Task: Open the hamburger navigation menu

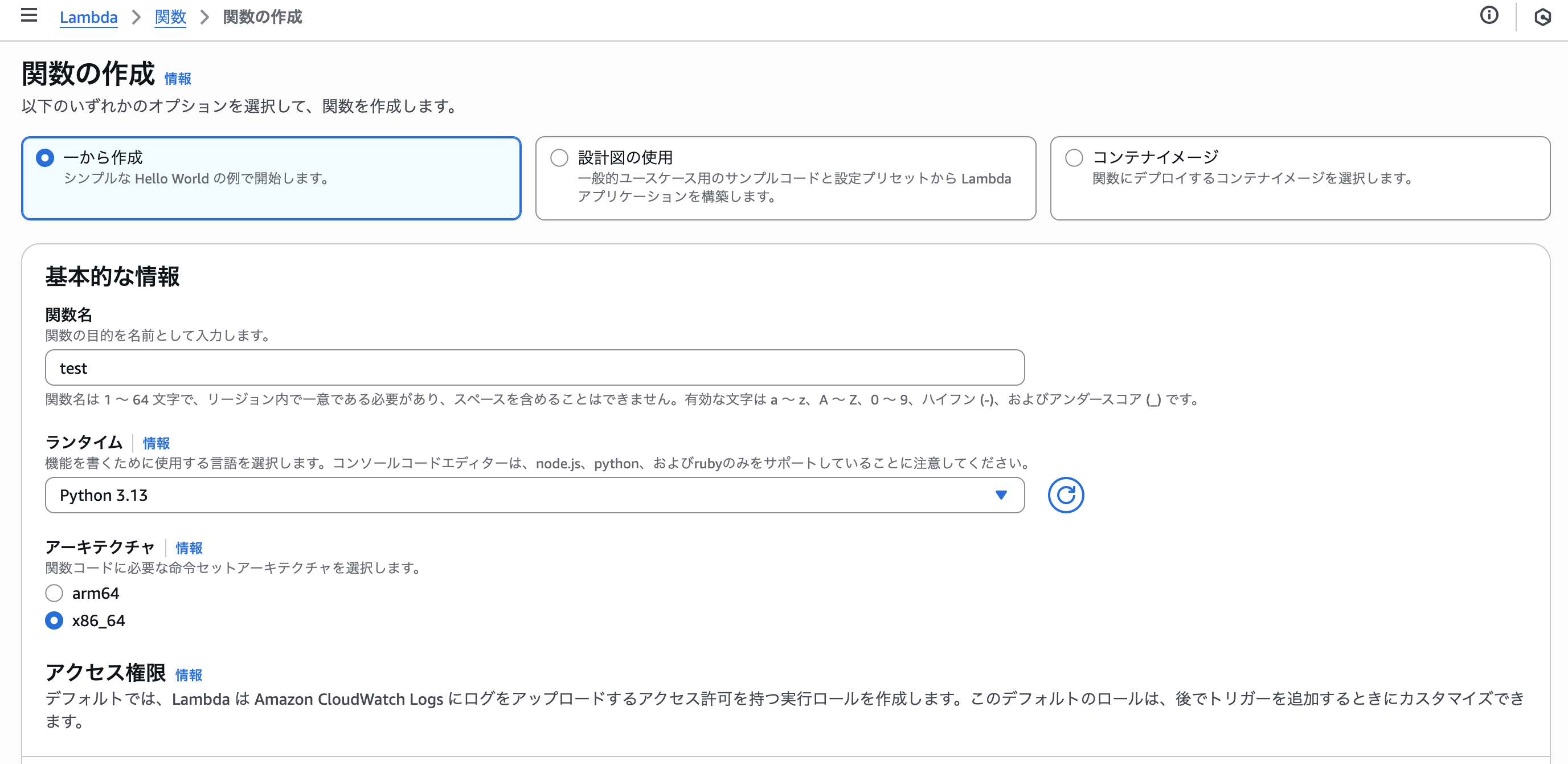Action: (28, 16)
